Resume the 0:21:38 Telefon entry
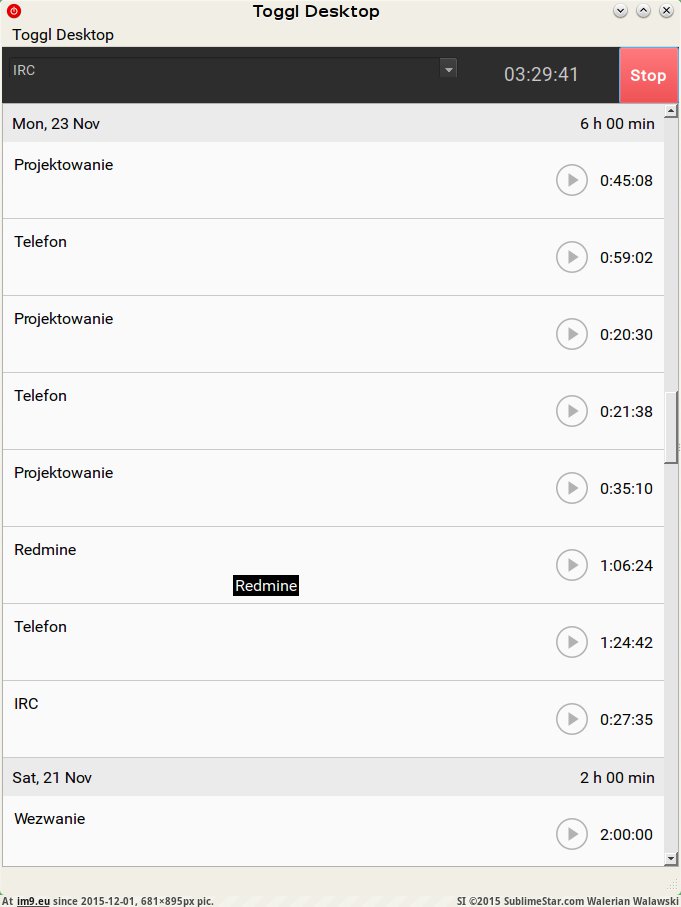 click(x=572, y=411)
